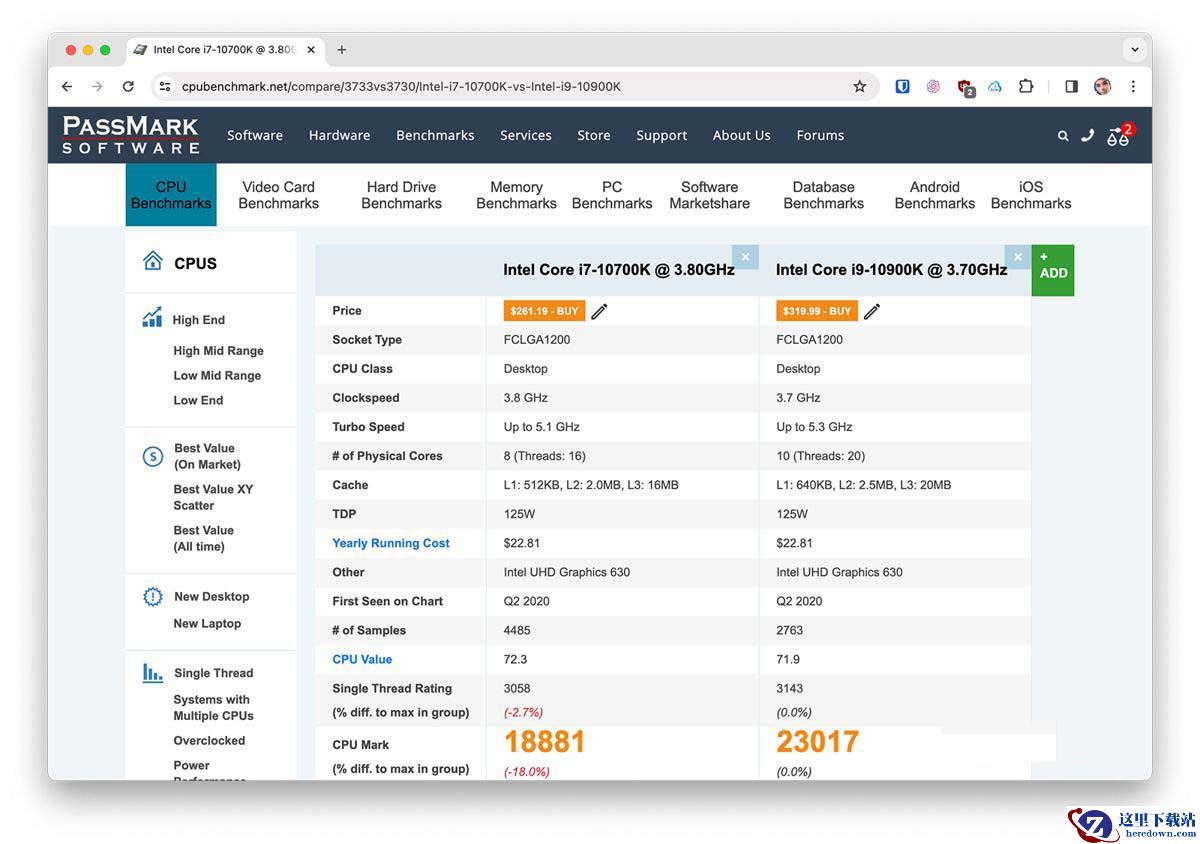This screenshot has height=844, width=1200.
Task: Switch to Database Benchmarks tab
Action: pyautogui.click(x=823, y=195)
